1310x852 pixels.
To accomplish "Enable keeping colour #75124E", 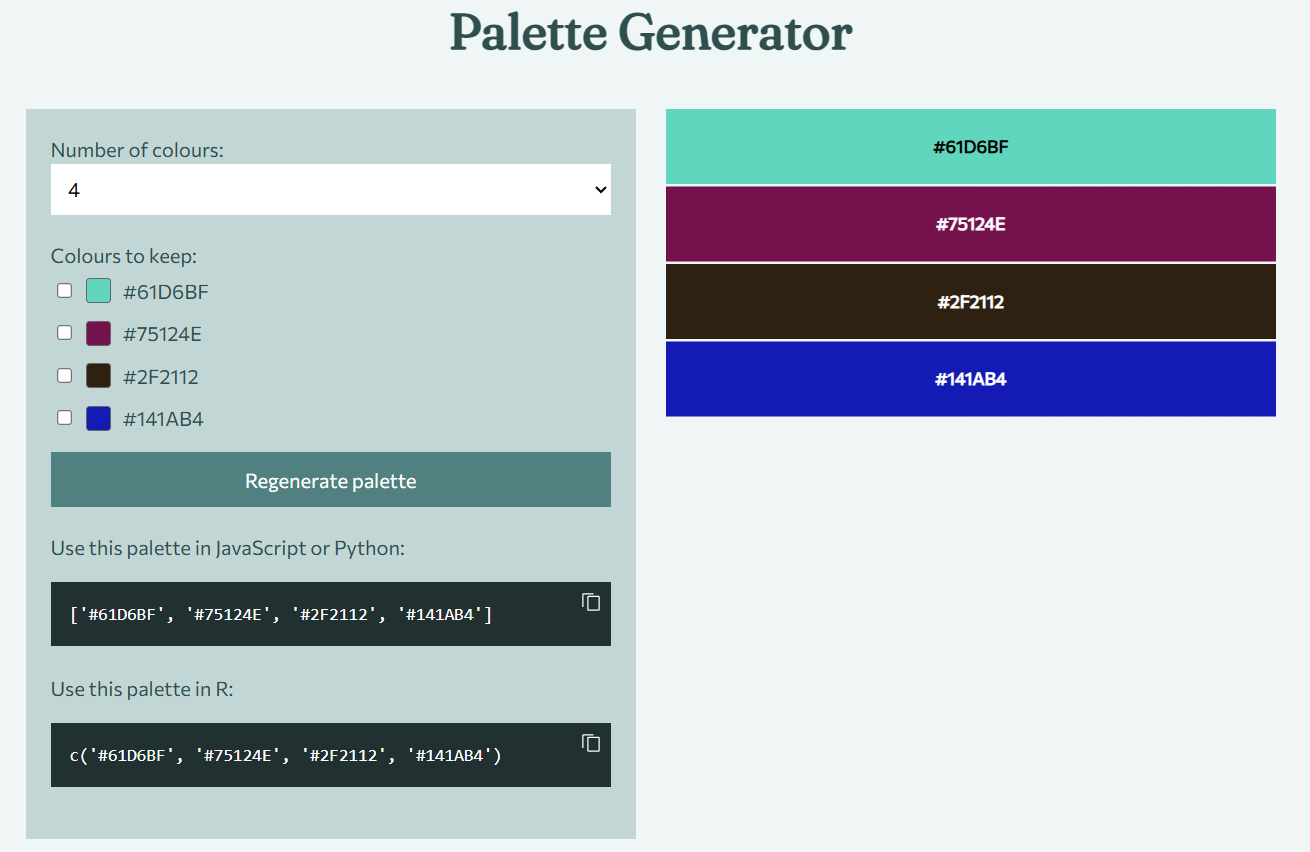I will tap(65, 333).
